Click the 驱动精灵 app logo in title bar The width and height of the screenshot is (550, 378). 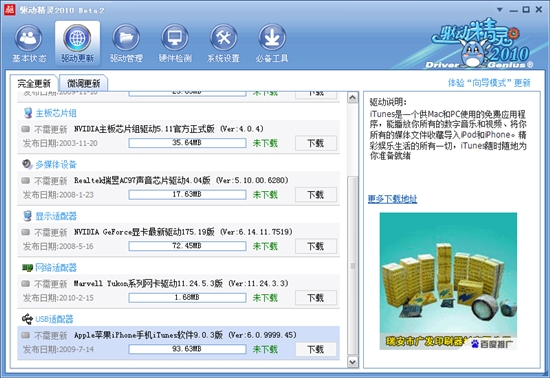coord(9,10)
